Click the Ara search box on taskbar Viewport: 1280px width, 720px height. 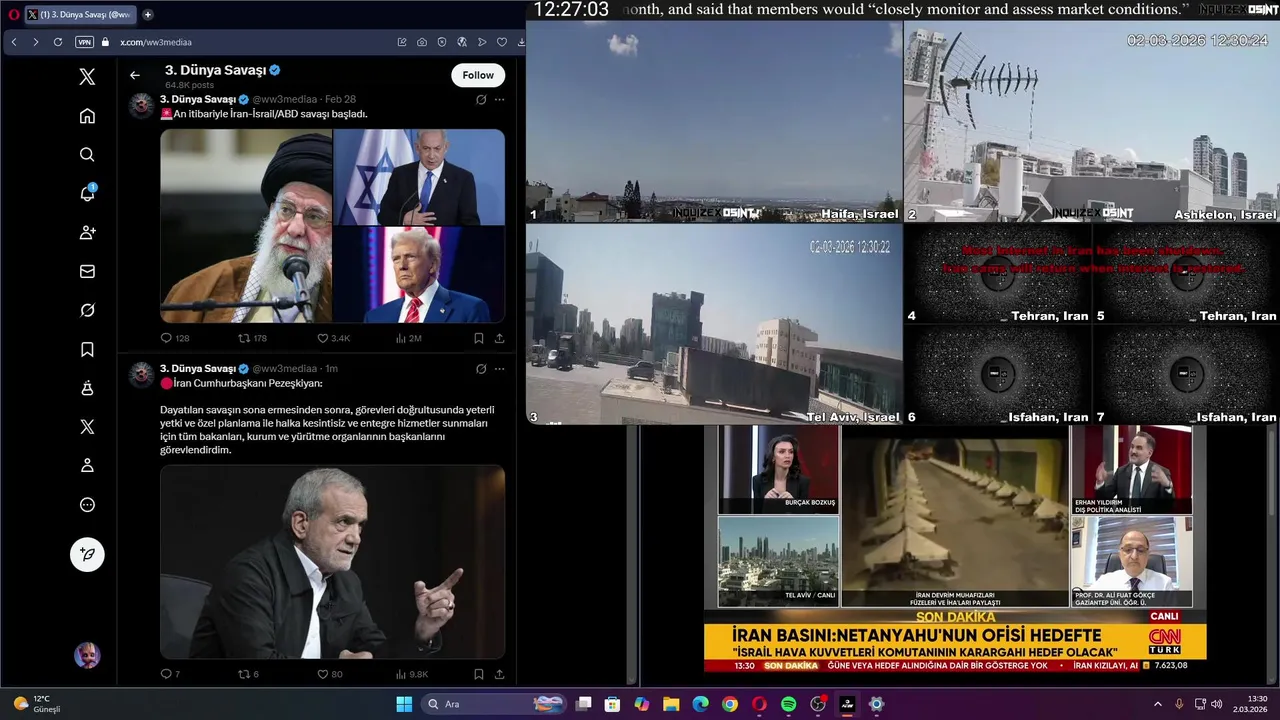(495, 704)
